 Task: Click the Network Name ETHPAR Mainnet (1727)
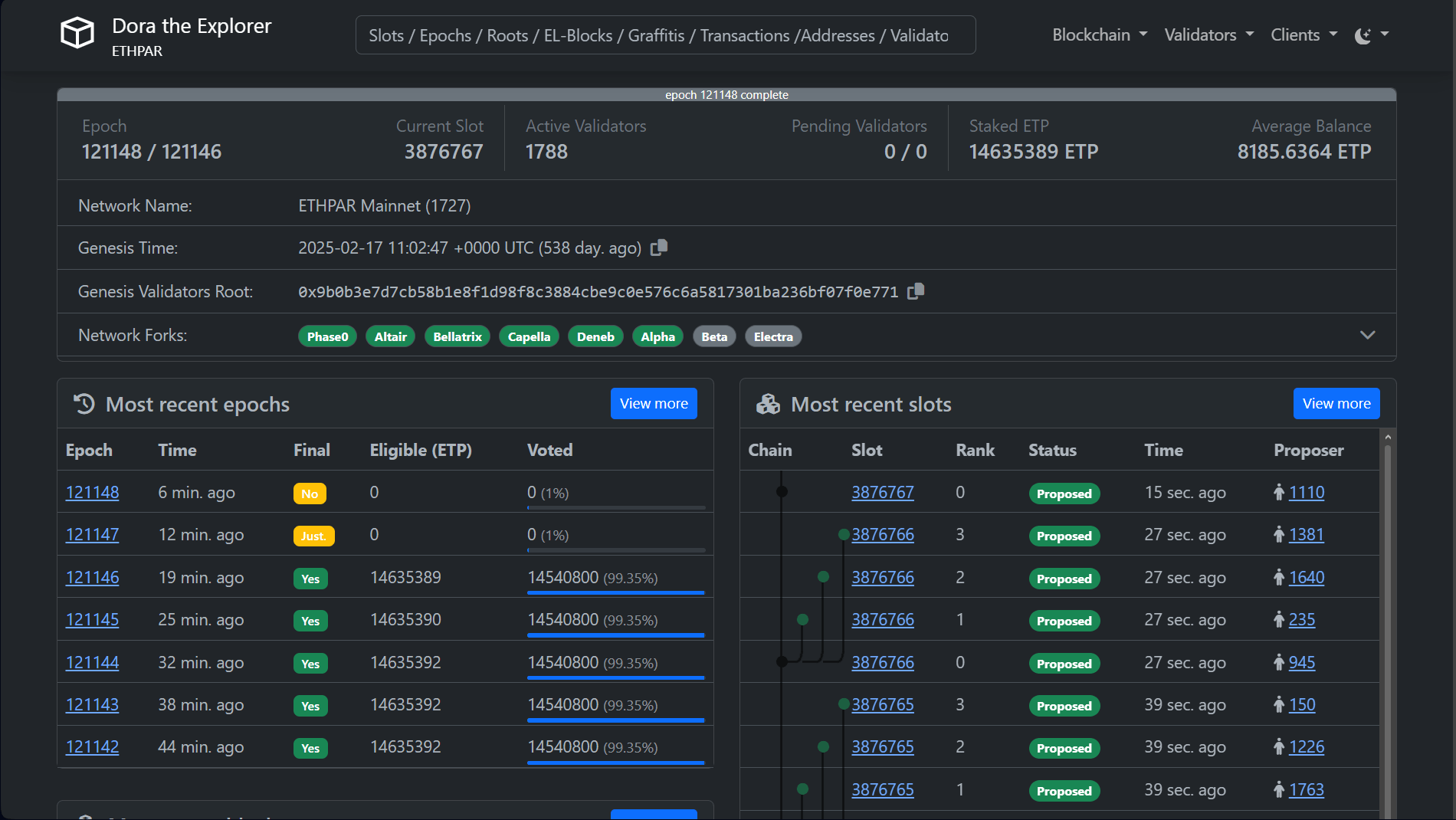tap(385, 205)
